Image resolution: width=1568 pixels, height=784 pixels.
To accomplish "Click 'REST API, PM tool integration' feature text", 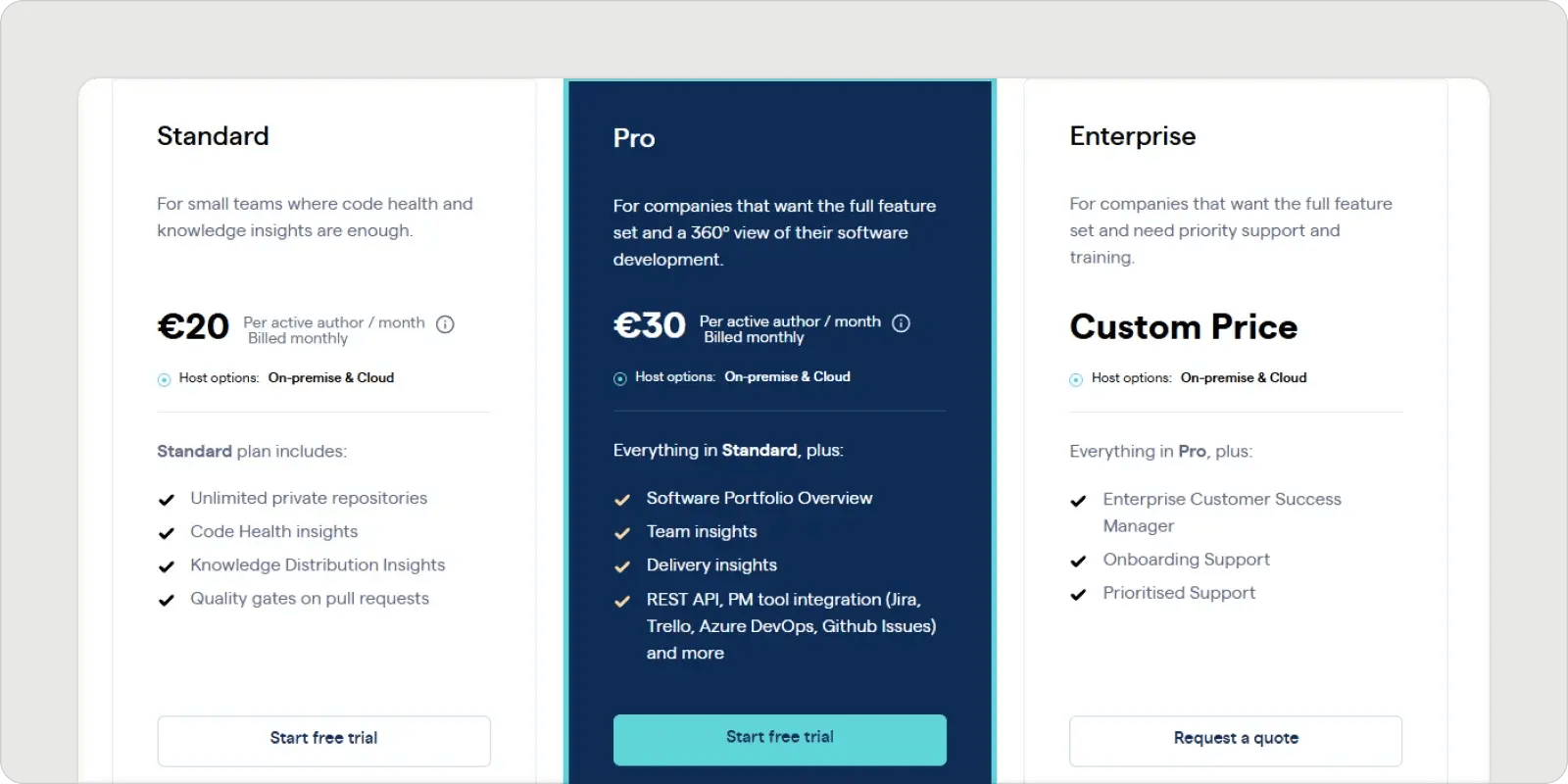I will [791, 625].
